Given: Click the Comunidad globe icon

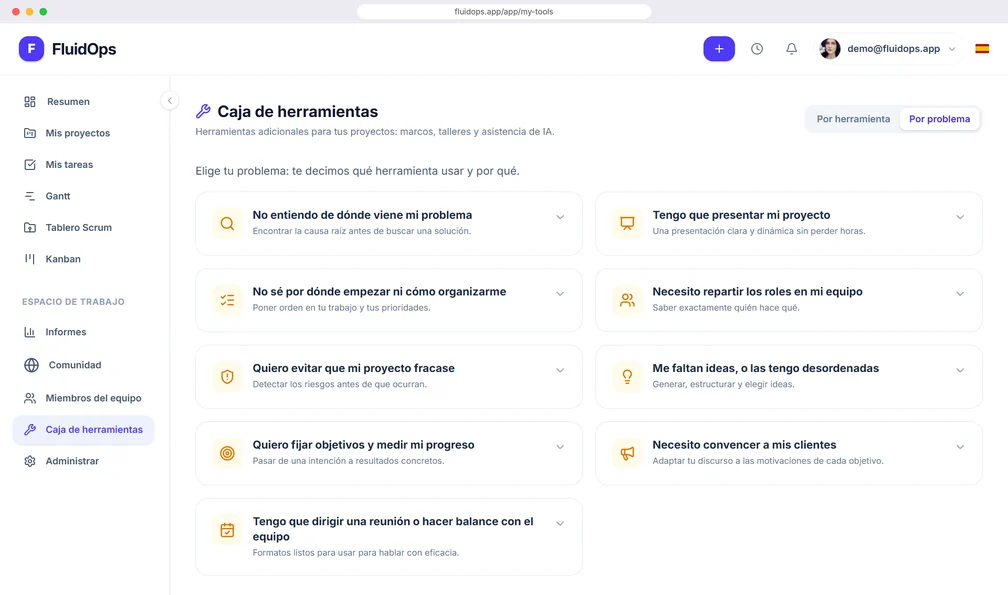Looking at the screenshot, I should [31, 365].
